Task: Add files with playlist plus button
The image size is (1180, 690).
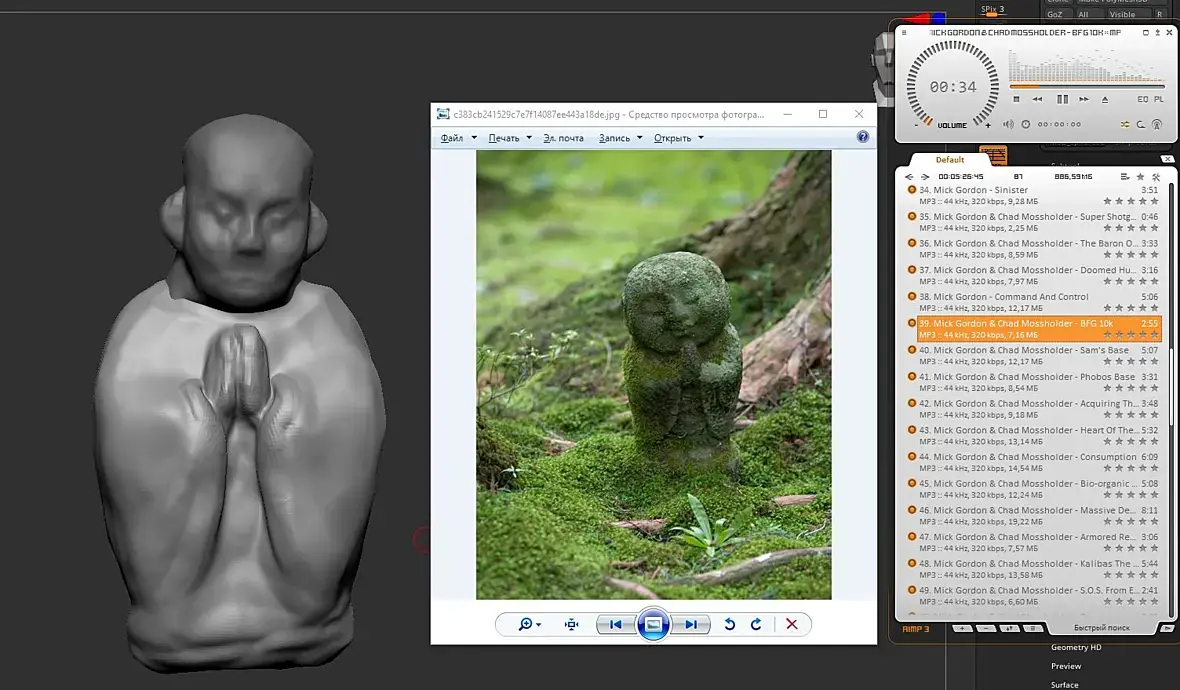Action: (x=962, y=628)
